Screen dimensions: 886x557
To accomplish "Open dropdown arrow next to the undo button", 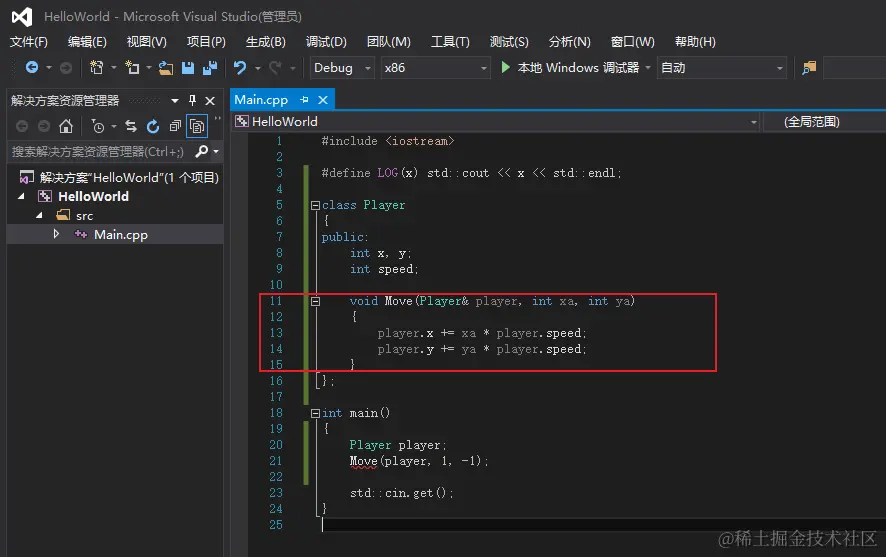I will [258, 68].
